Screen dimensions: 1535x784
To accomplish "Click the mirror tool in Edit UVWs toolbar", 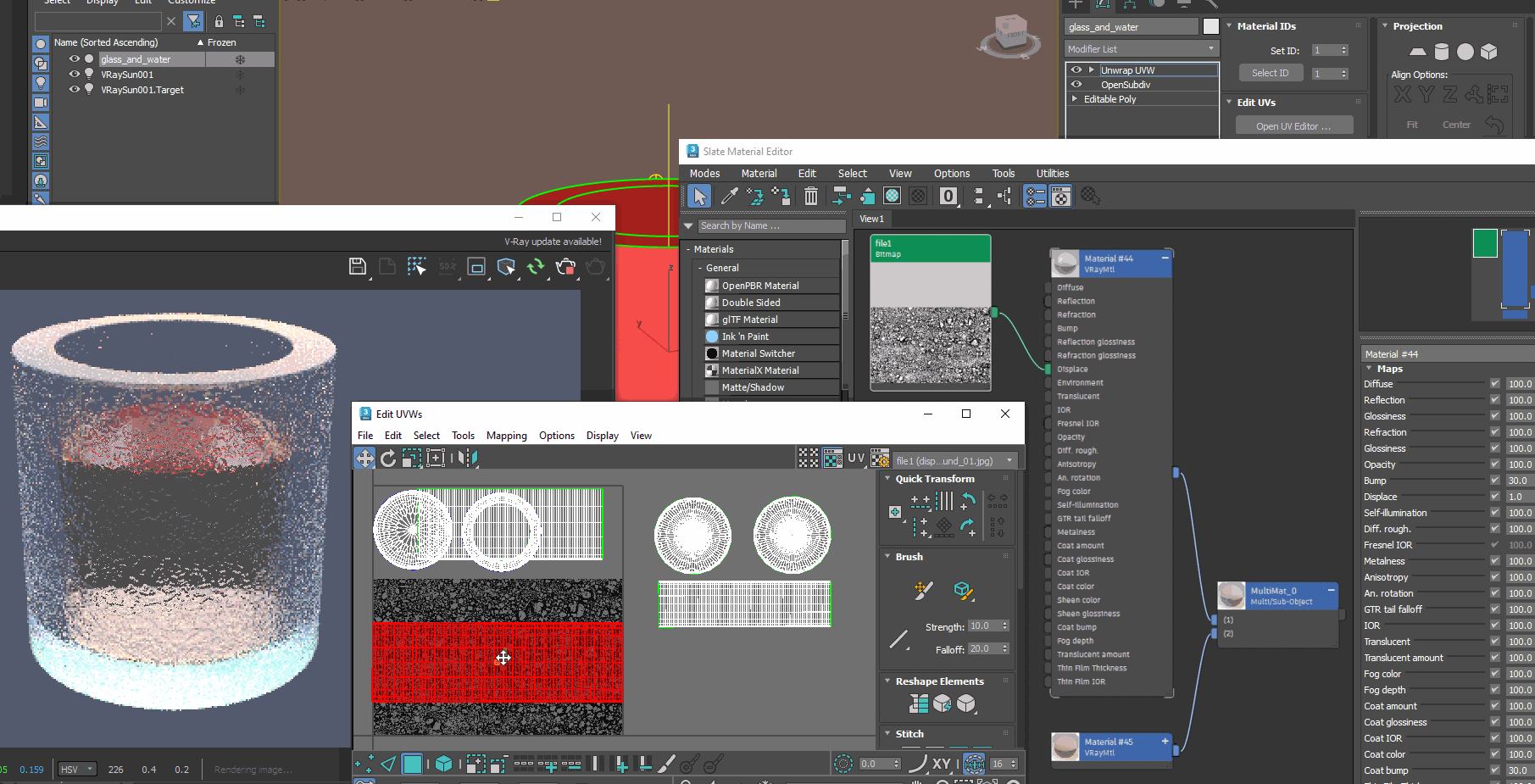I will (x=467, y=459).
